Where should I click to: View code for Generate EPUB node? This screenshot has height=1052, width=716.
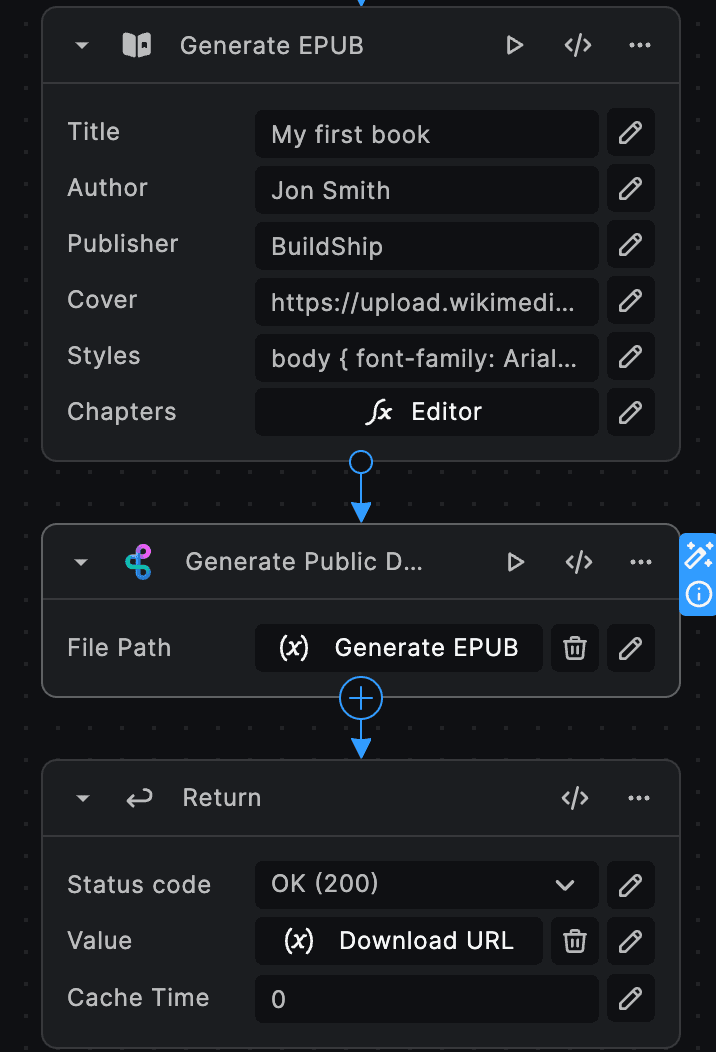click(578, 45)
